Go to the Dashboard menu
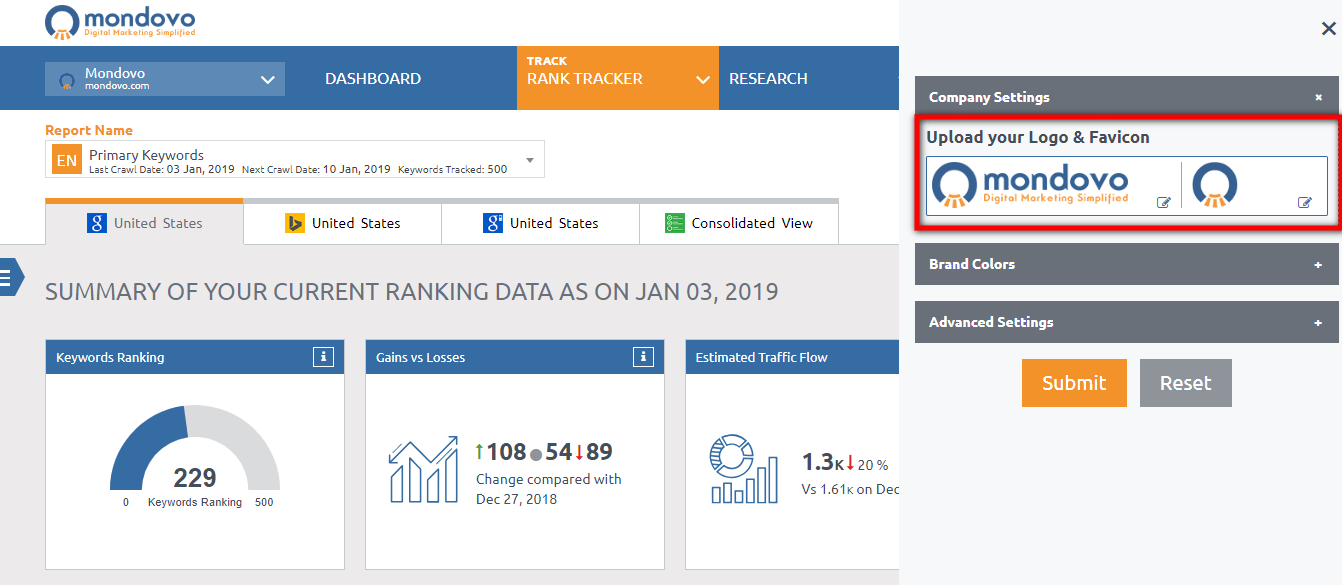 click(x=373, y=79)
